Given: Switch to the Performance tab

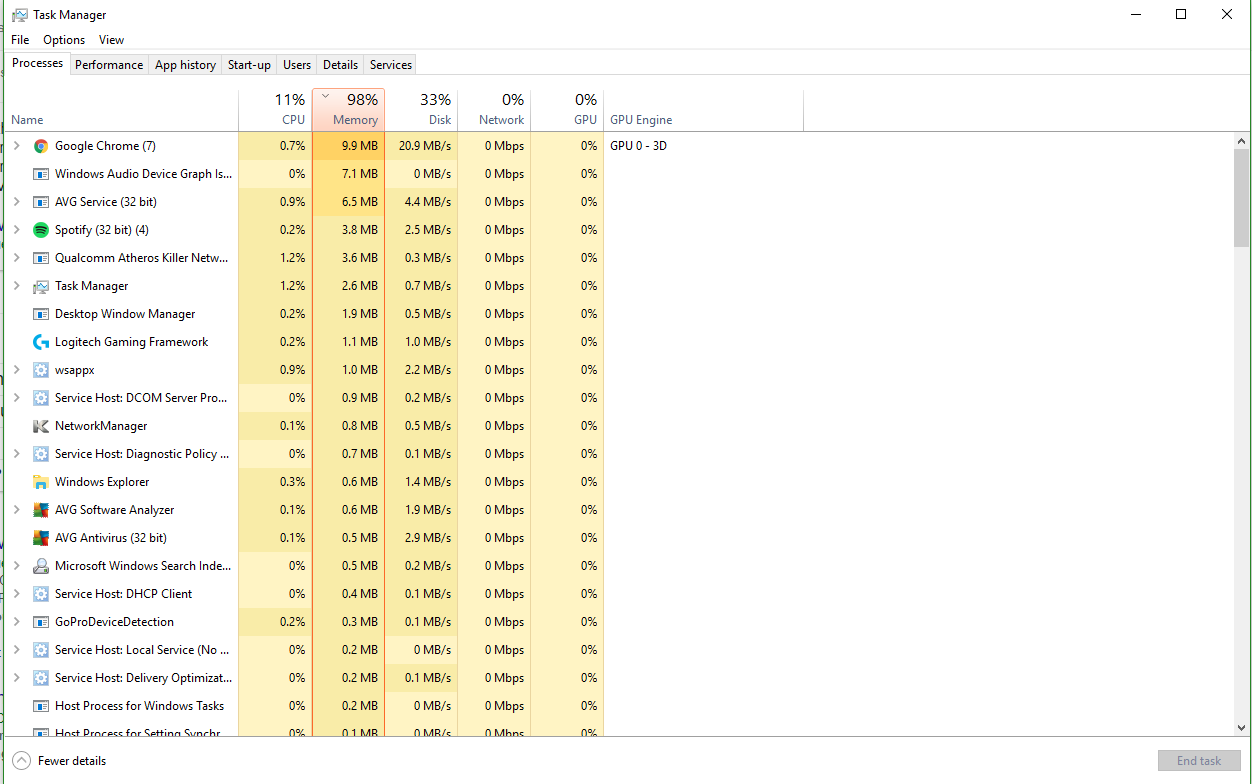Looking at the screenshot, I should [x=109, y=65].
